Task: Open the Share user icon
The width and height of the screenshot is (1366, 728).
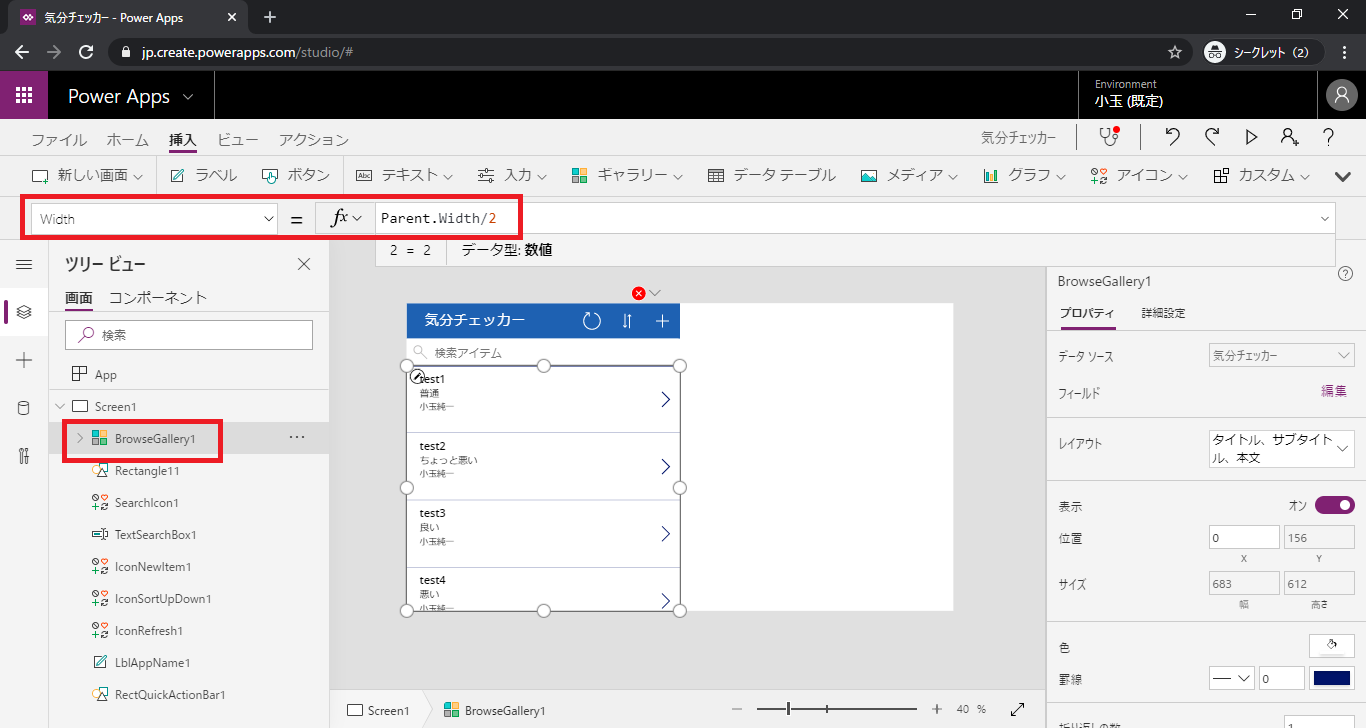Action: (1289, 138)
